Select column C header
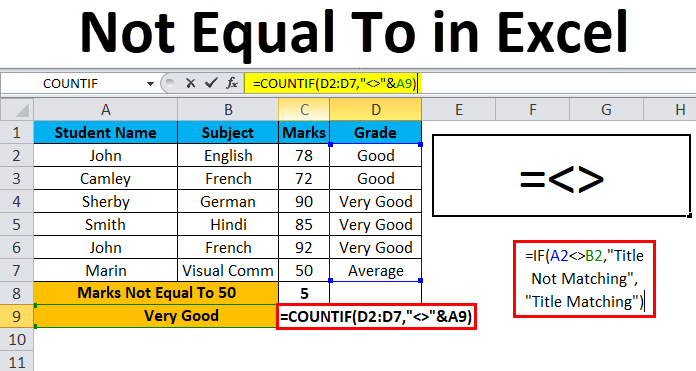This screenshot has height=371, width=696. [x=304, y=110]
